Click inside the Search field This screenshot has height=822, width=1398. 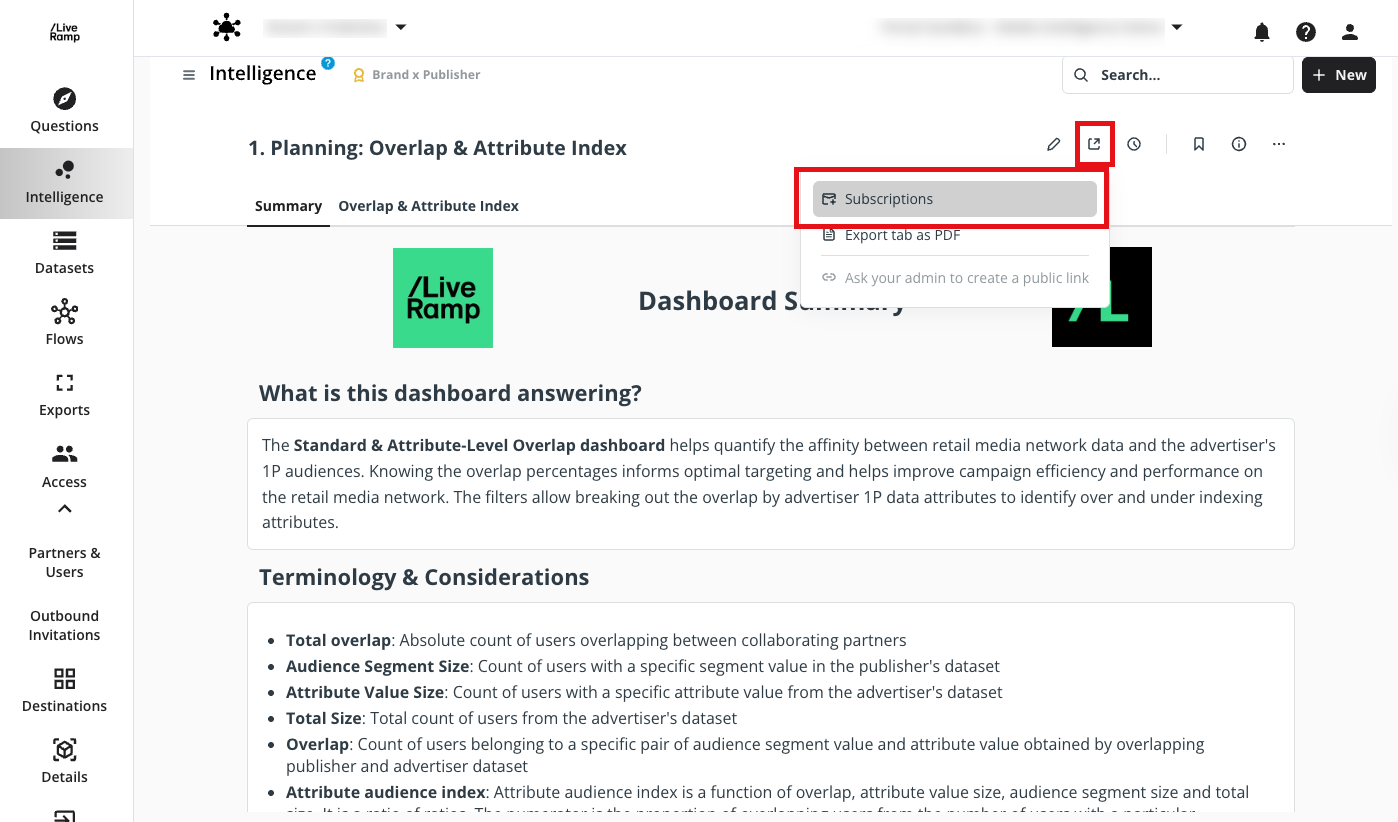1177,74
